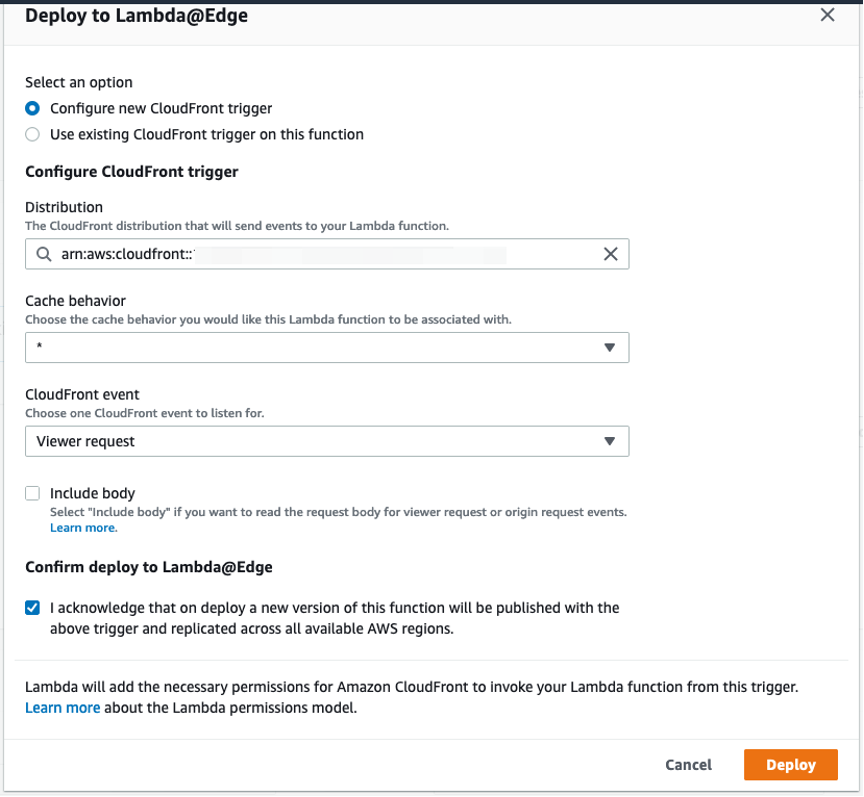Open "Learn more" about the Lambda permissions model
864x797 pixels.
pos(62,707)
